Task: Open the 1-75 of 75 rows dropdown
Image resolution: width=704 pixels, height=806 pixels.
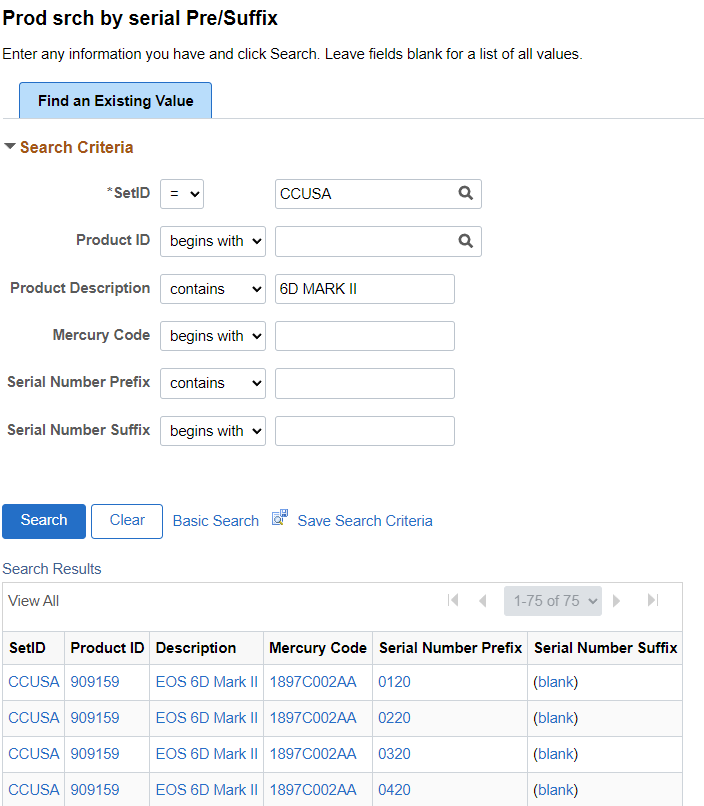Action: click(553, 601)
